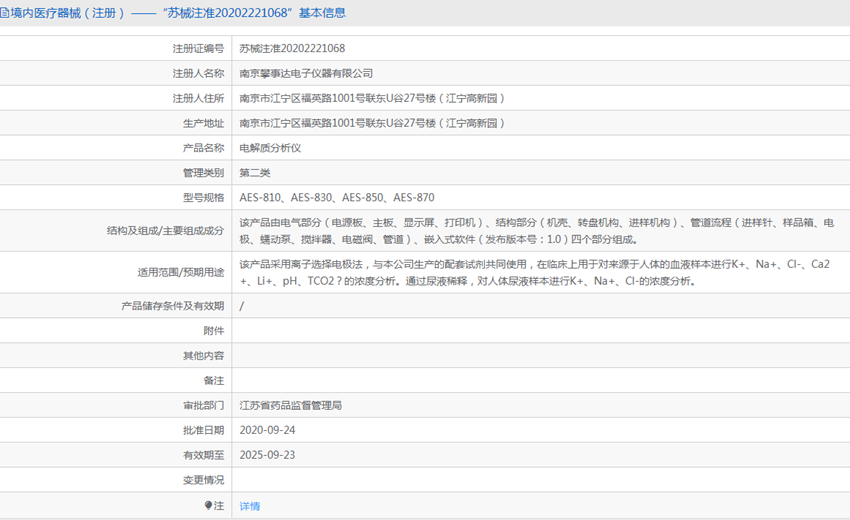The height and width of the screenshot is (520, 850).
Task: Click the 结构及组成/主要组成成分 label
Action: 165,231
